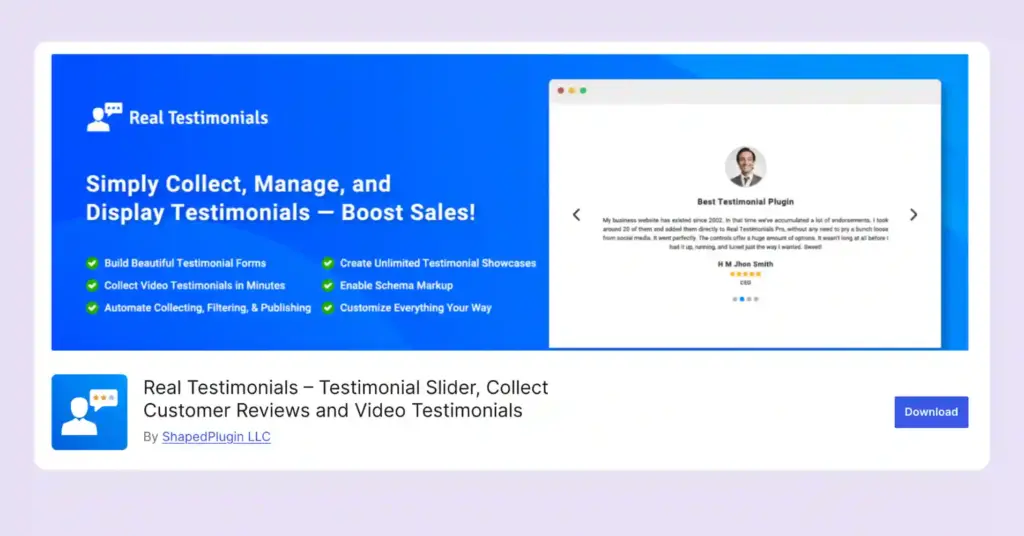Click the testimonial author avatar photo
The height and width of the screenshot is (536, 1024).
pyautogui.click(x=745, y=166)
